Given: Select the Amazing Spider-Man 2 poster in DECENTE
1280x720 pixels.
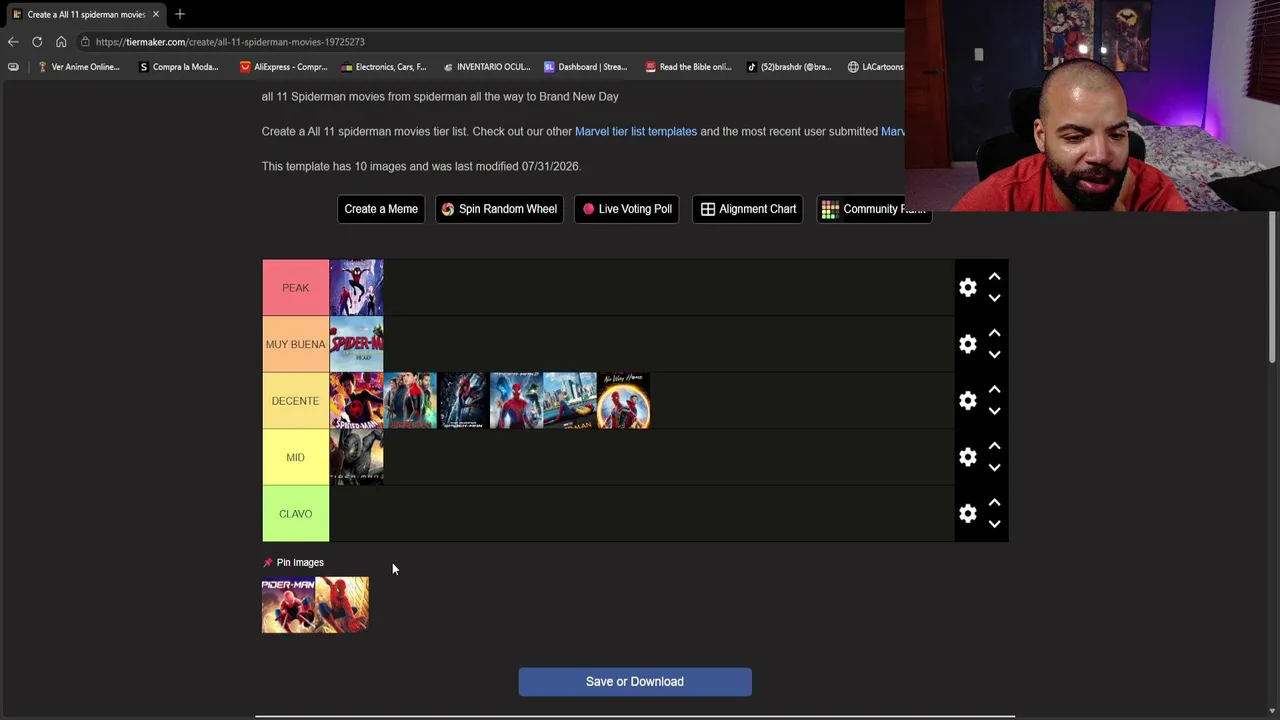Looking at the screenshot, I should [x=517, y=401].
